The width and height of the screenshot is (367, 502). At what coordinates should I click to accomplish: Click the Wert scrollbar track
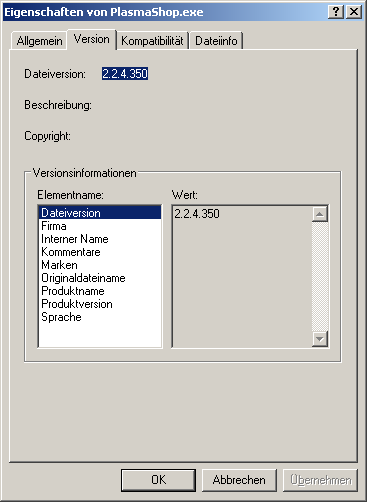point(320,277)
